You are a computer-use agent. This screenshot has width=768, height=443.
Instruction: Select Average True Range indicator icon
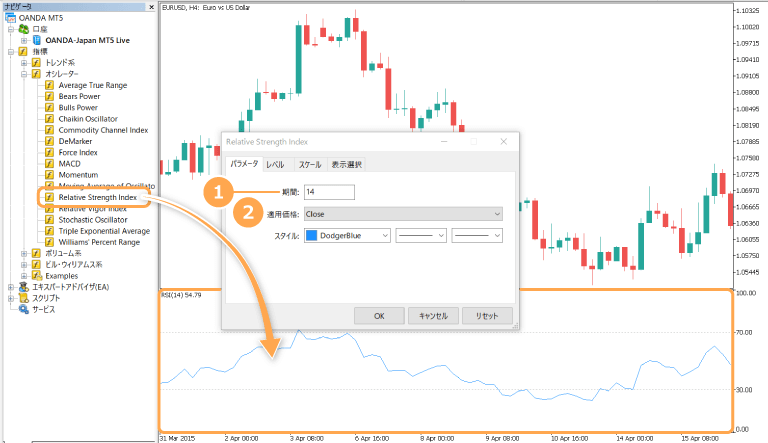(x=49, y=85)
